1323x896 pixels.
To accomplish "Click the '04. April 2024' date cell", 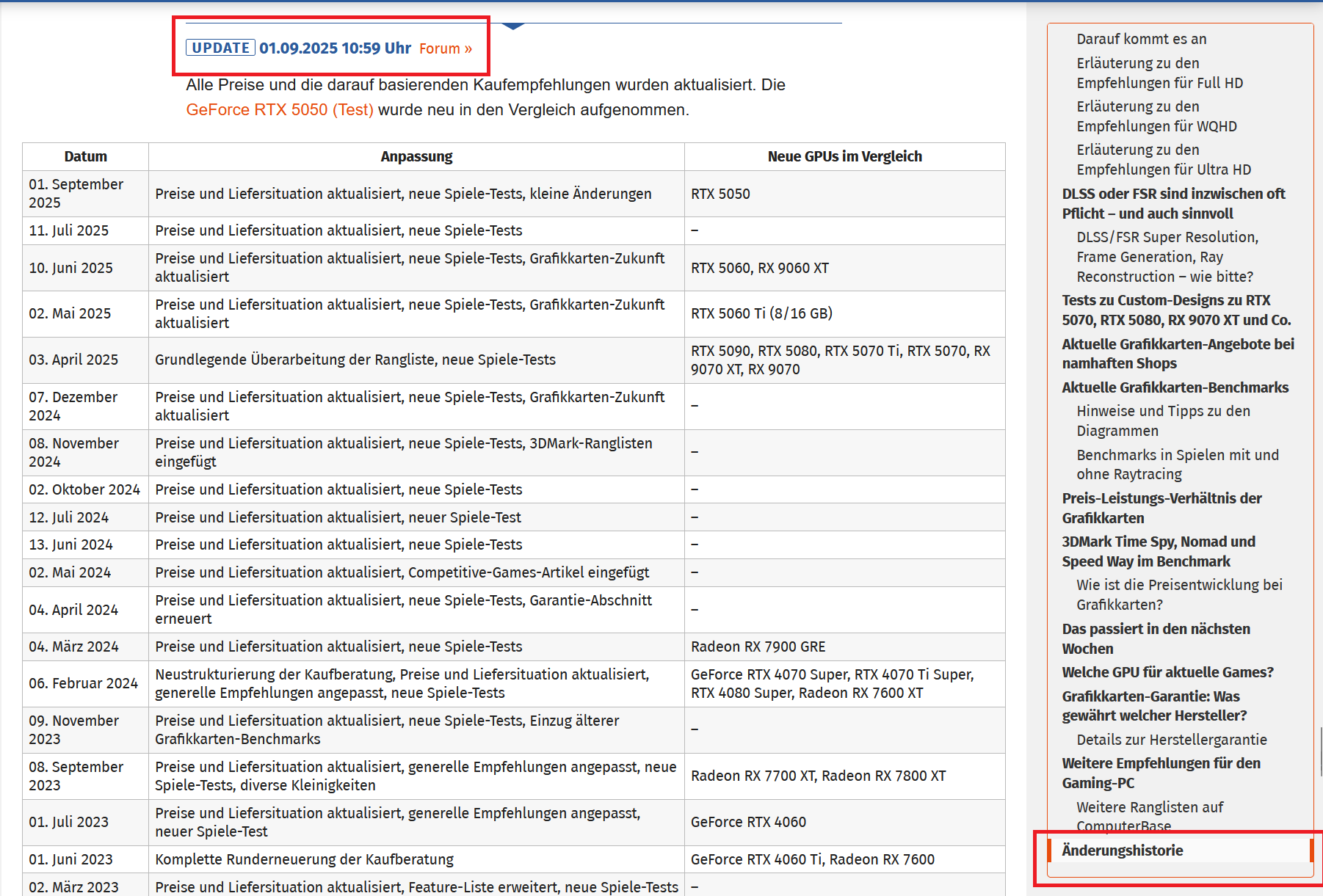I will (x=86, y=610).
